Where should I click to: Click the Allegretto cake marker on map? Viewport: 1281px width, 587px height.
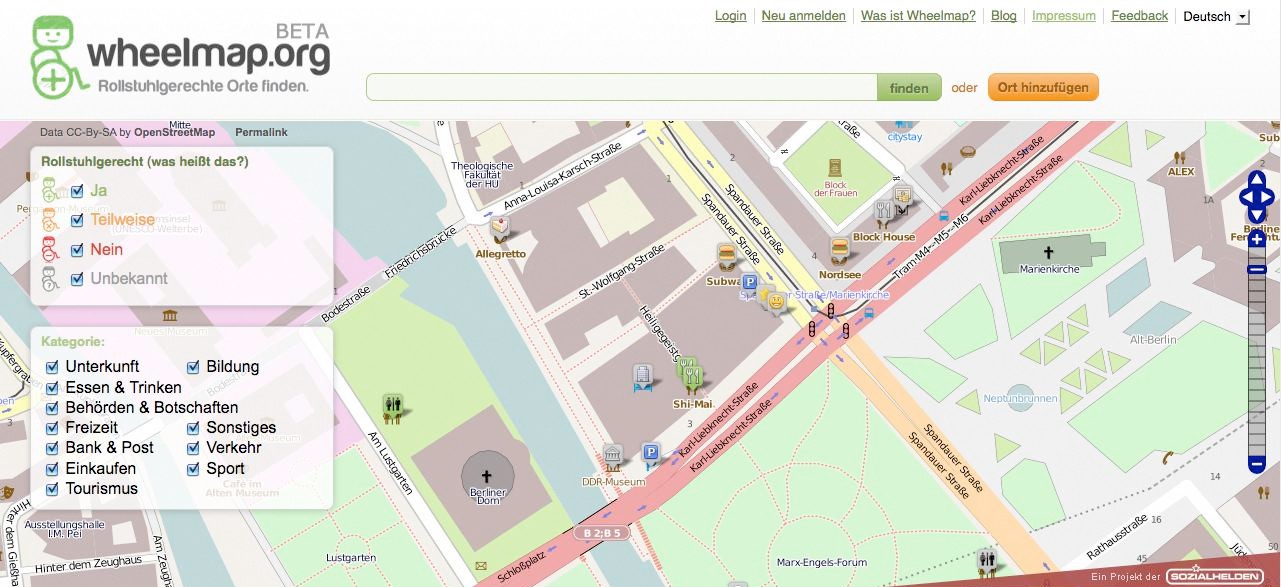(499, 230)
